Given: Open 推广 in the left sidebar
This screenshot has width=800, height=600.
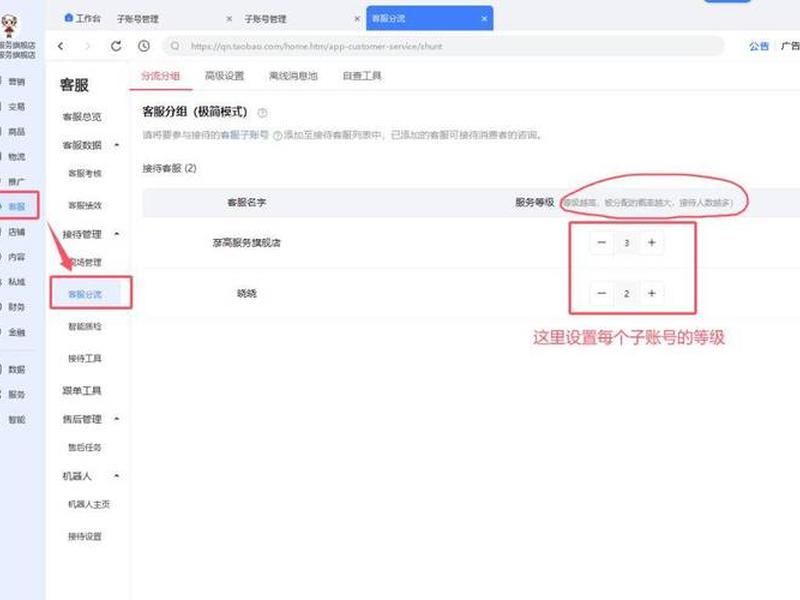Looking at the screenshot, I should 16,182.
